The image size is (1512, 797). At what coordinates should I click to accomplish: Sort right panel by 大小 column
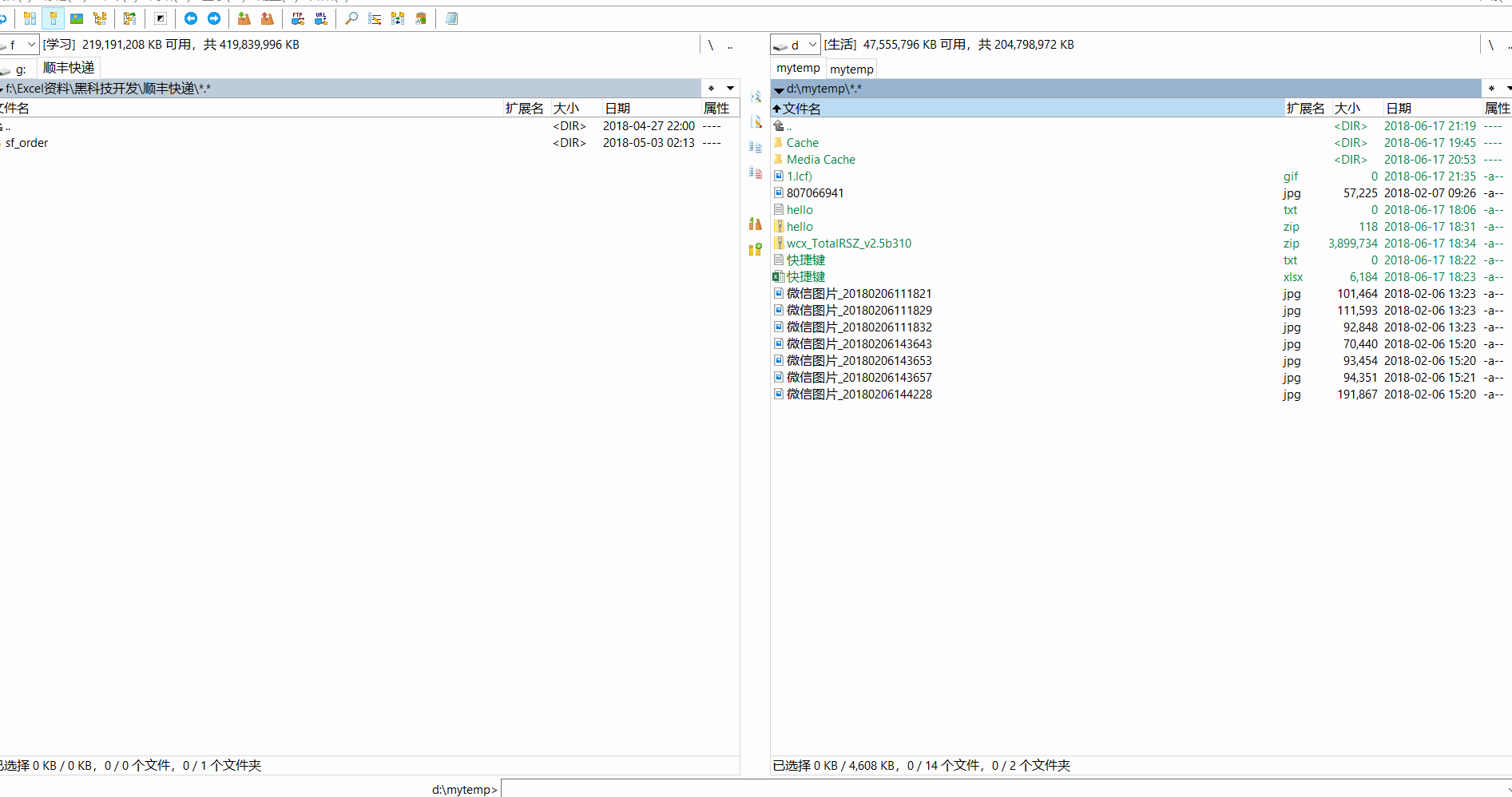(1357, 109)
